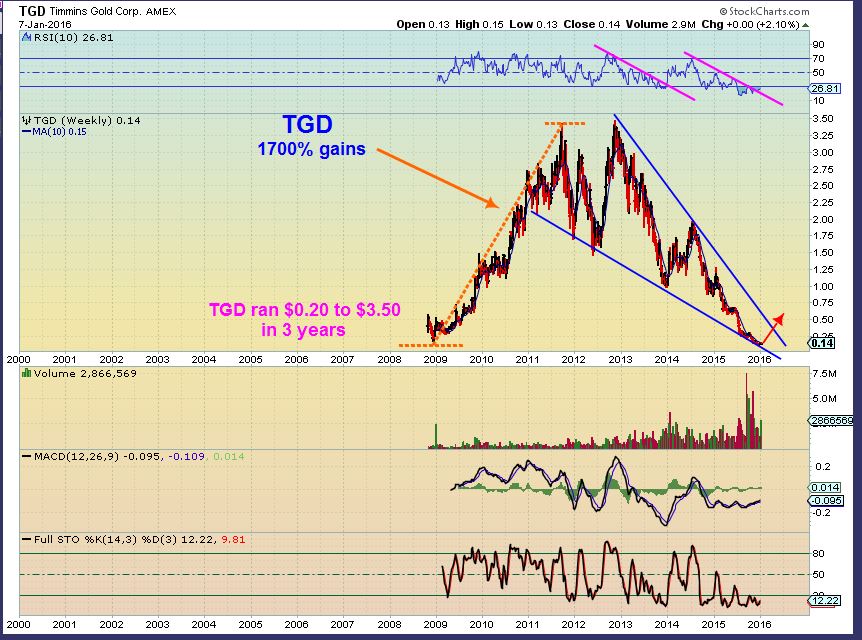Click the 0.2 MACD axis label
Image resolution: width=862 pixels, height=640 pixels.
point(823,467)
